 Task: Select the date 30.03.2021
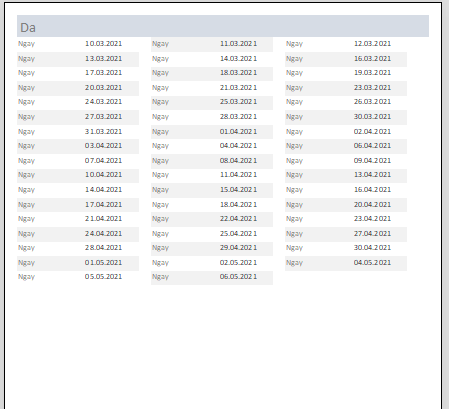(372, 117)
